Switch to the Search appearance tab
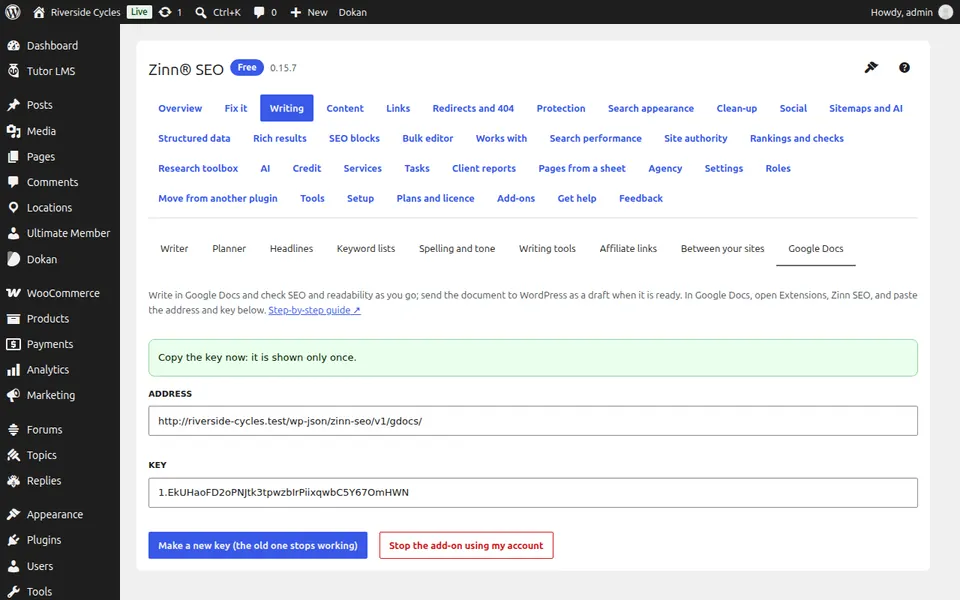The height and width of the screenshot is (600, 960). click(651, 108)
